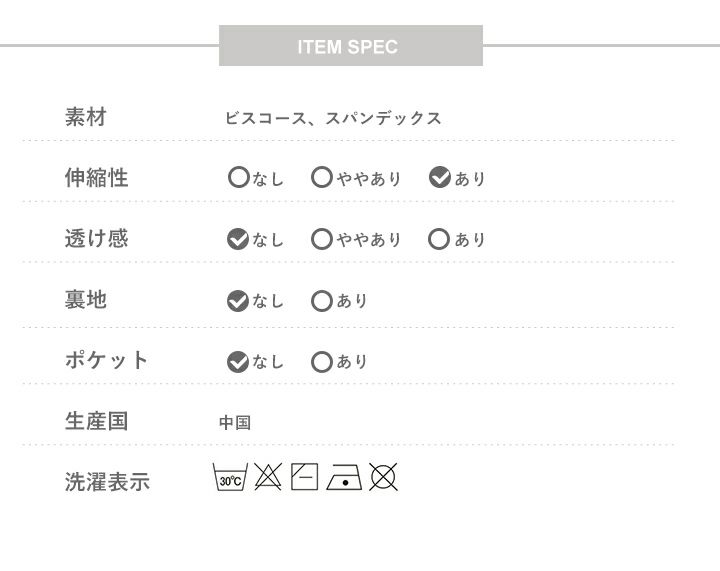Click the flat-dry square care icon
The height and width of the screenshot is (571, 720).
point(304,477)
